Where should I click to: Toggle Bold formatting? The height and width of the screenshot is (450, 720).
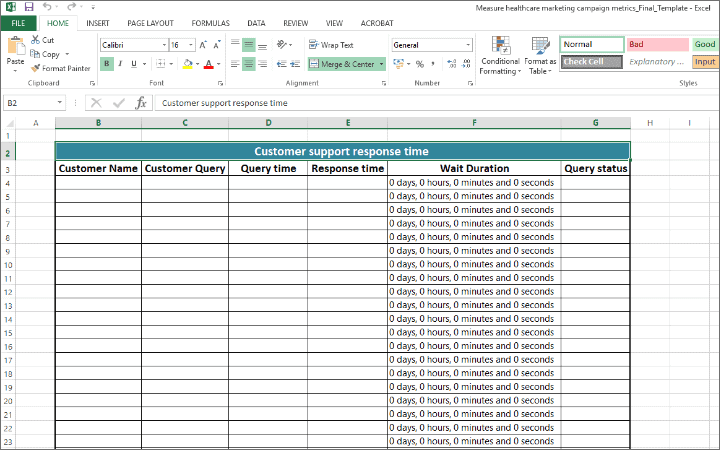pos(107,64)
